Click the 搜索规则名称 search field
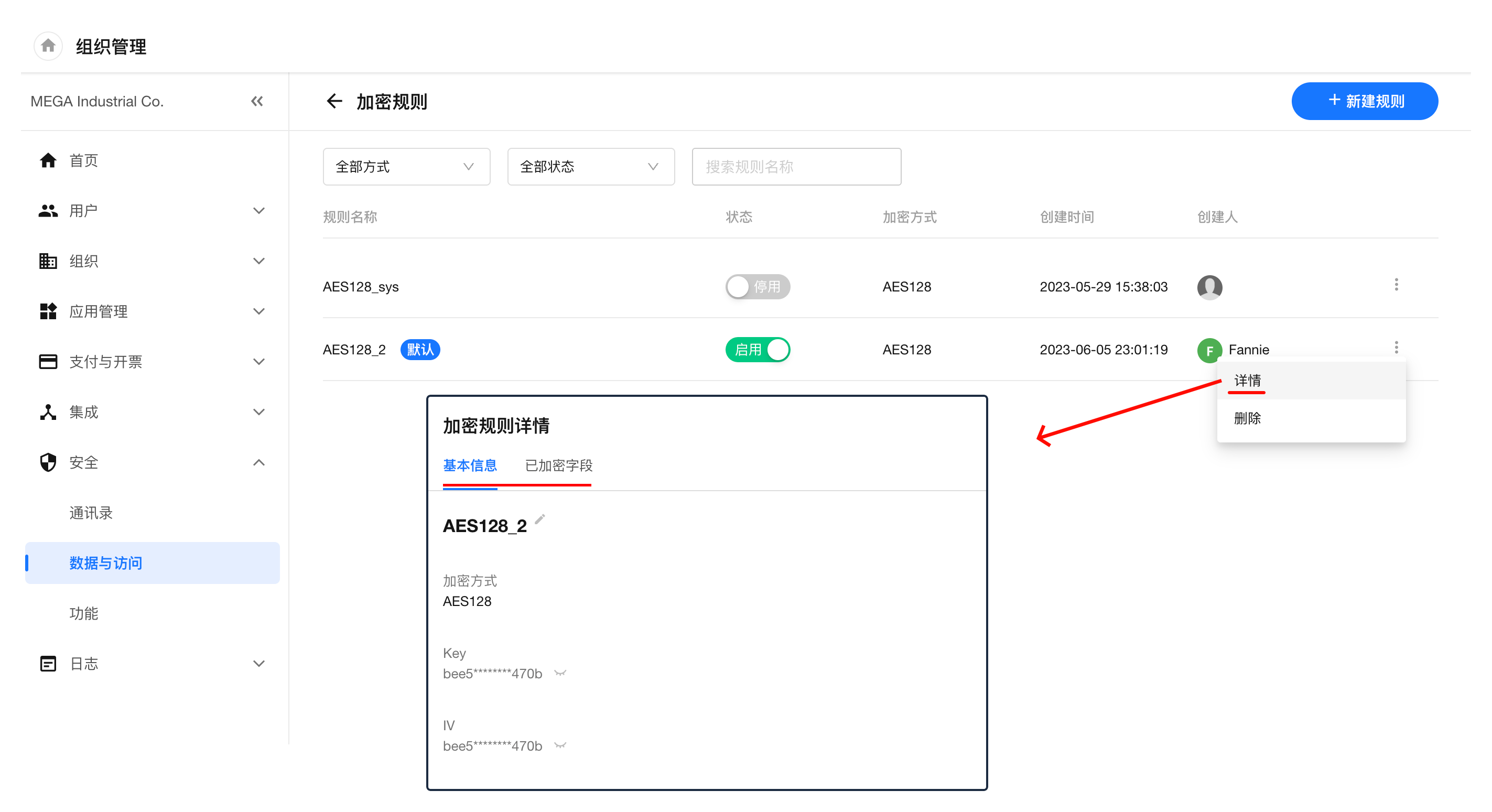Screen dimensions: 1492x812 pos(796,167)
